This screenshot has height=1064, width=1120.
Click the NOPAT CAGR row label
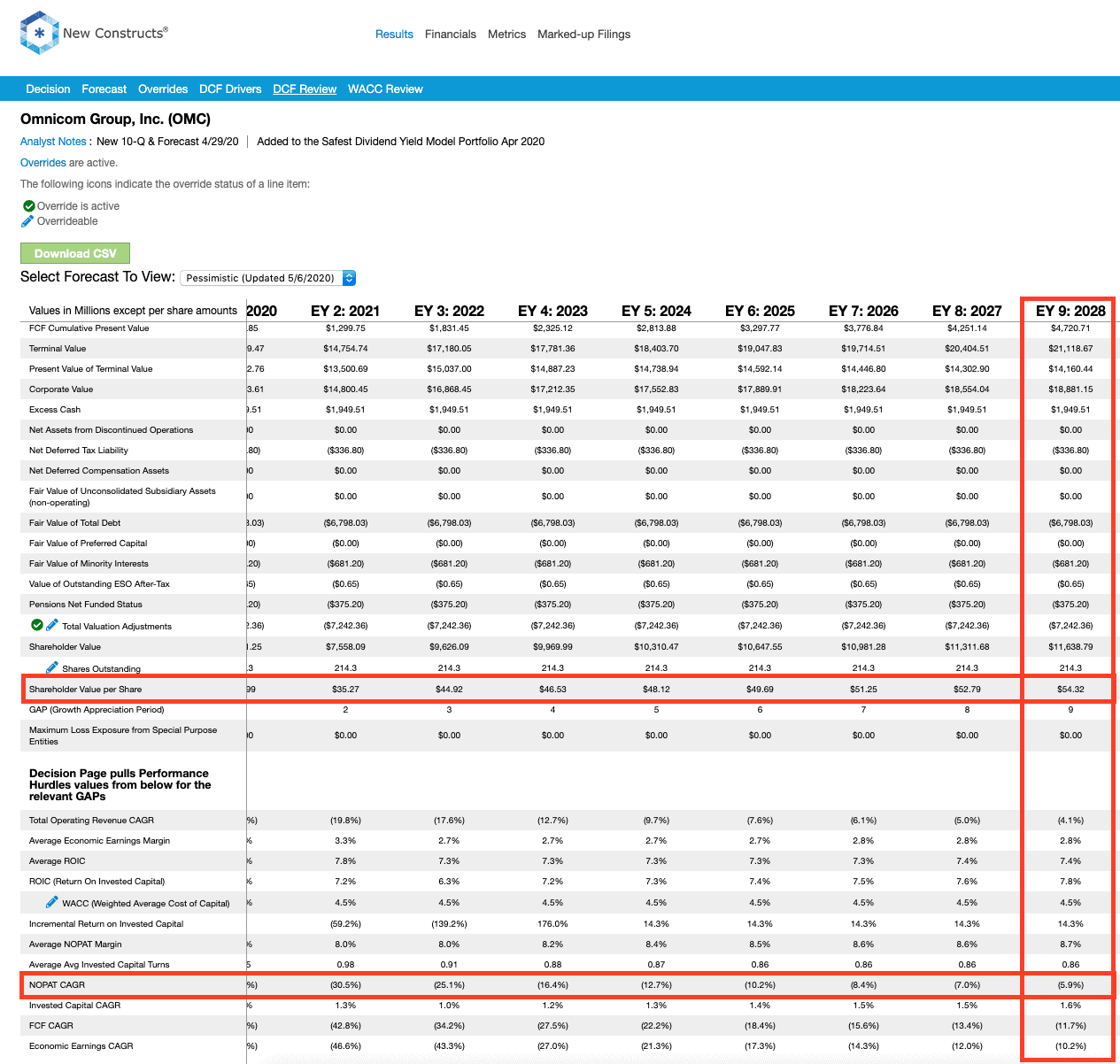pyautogui.click(x=57, y=984)
